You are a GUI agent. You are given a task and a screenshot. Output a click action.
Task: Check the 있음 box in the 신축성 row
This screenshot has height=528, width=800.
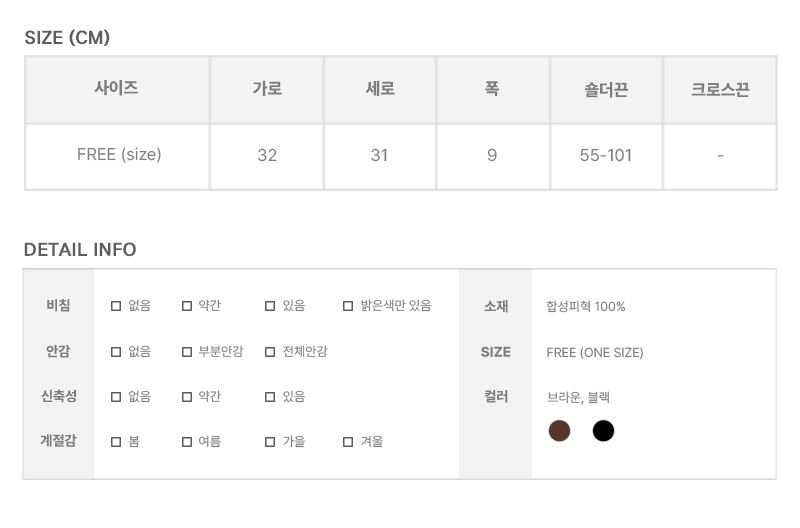coord(270,397)
